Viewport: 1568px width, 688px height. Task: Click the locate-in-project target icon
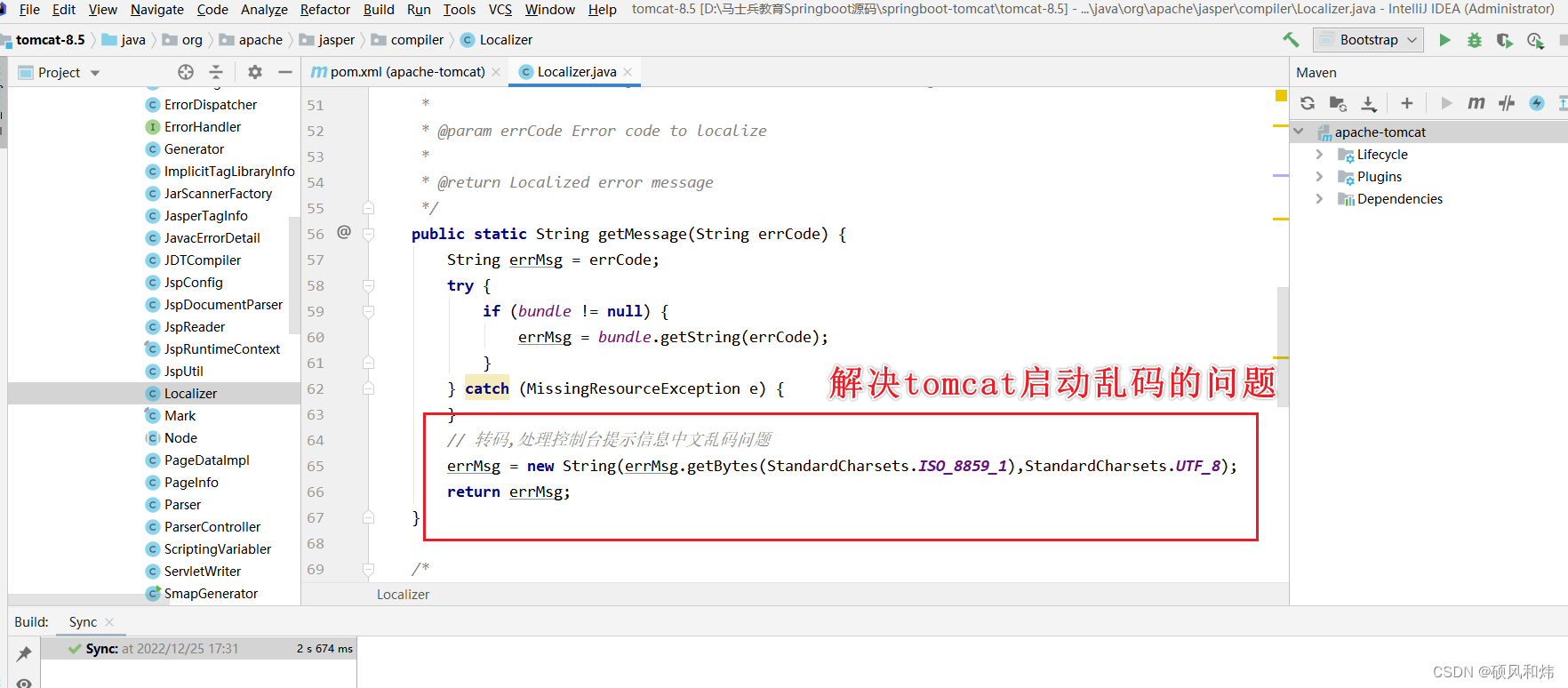point(186,72)
